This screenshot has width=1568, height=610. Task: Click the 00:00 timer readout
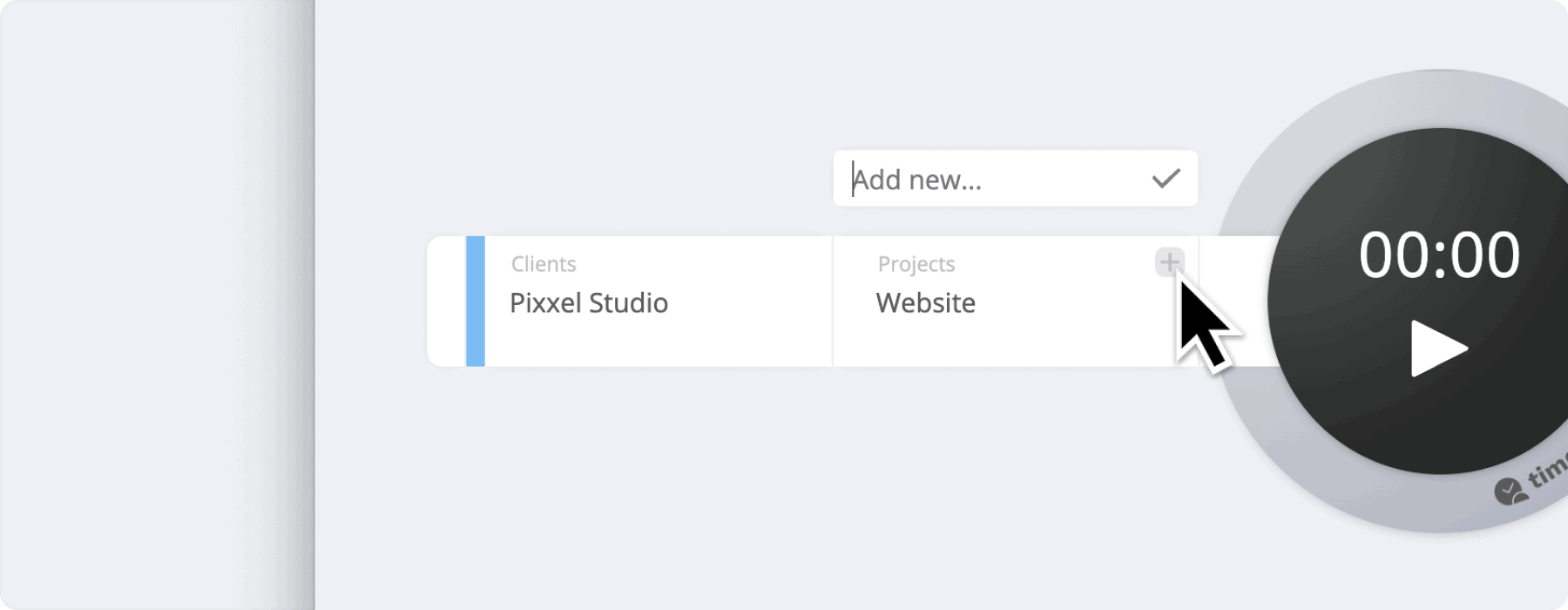pos(1439,255)
